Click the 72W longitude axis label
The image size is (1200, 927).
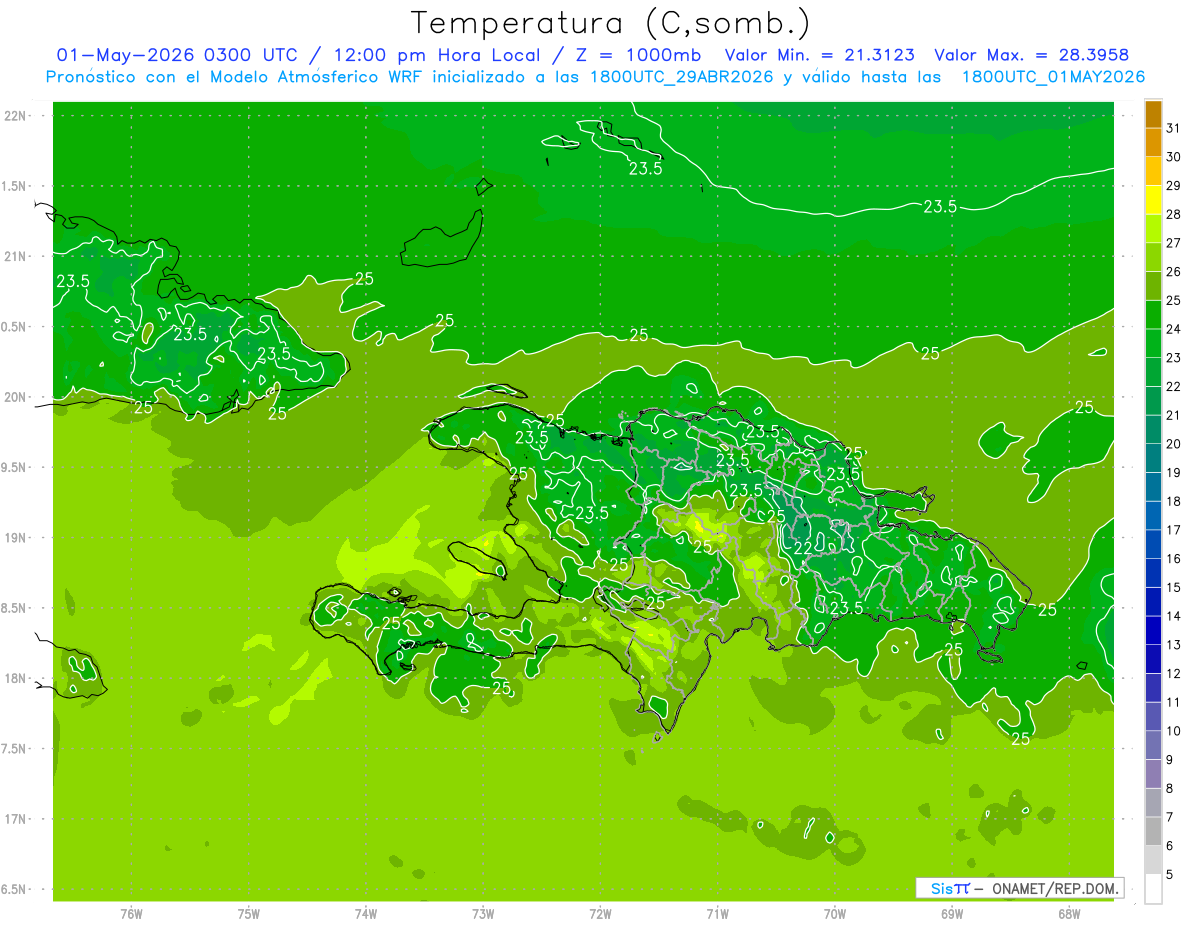coord(600,913)
